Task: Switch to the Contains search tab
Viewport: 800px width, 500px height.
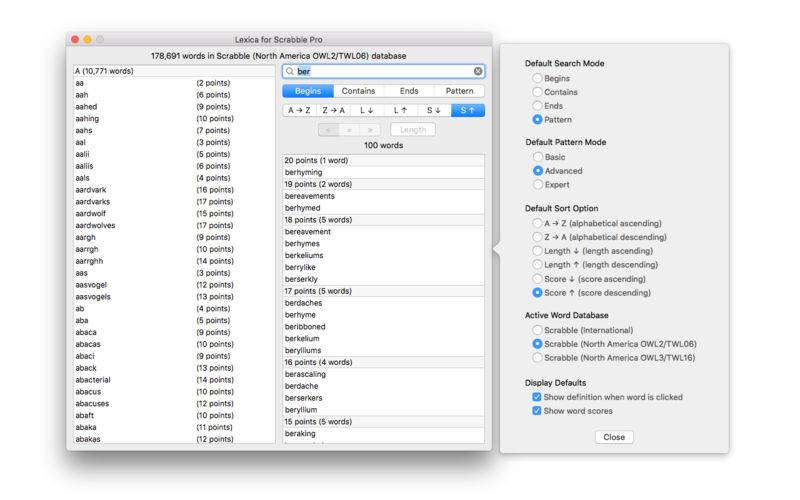Action: pyautogui.click(x=358, y=91)
